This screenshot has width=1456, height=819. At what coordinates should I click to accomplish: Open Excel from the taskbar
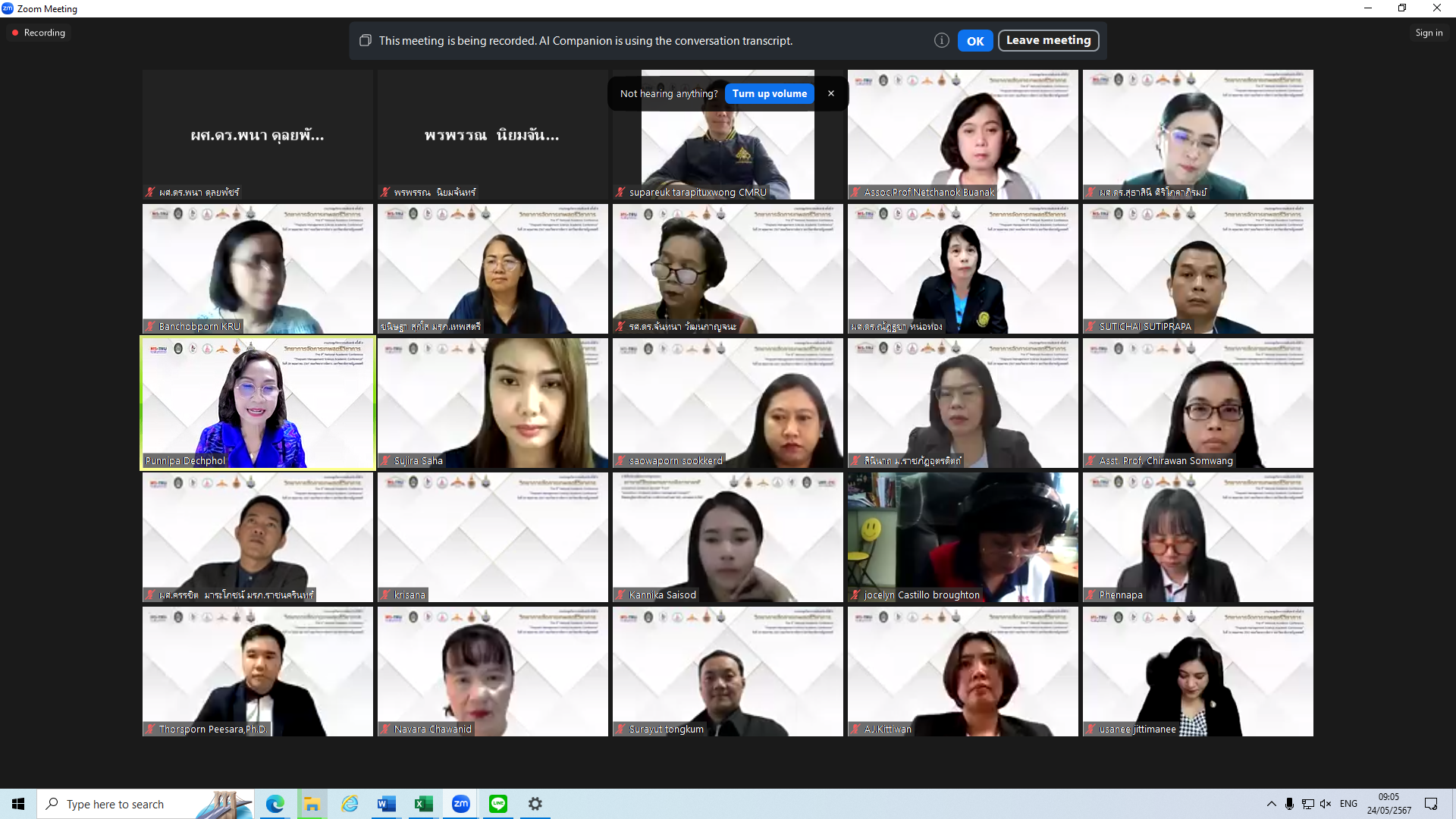423,804
